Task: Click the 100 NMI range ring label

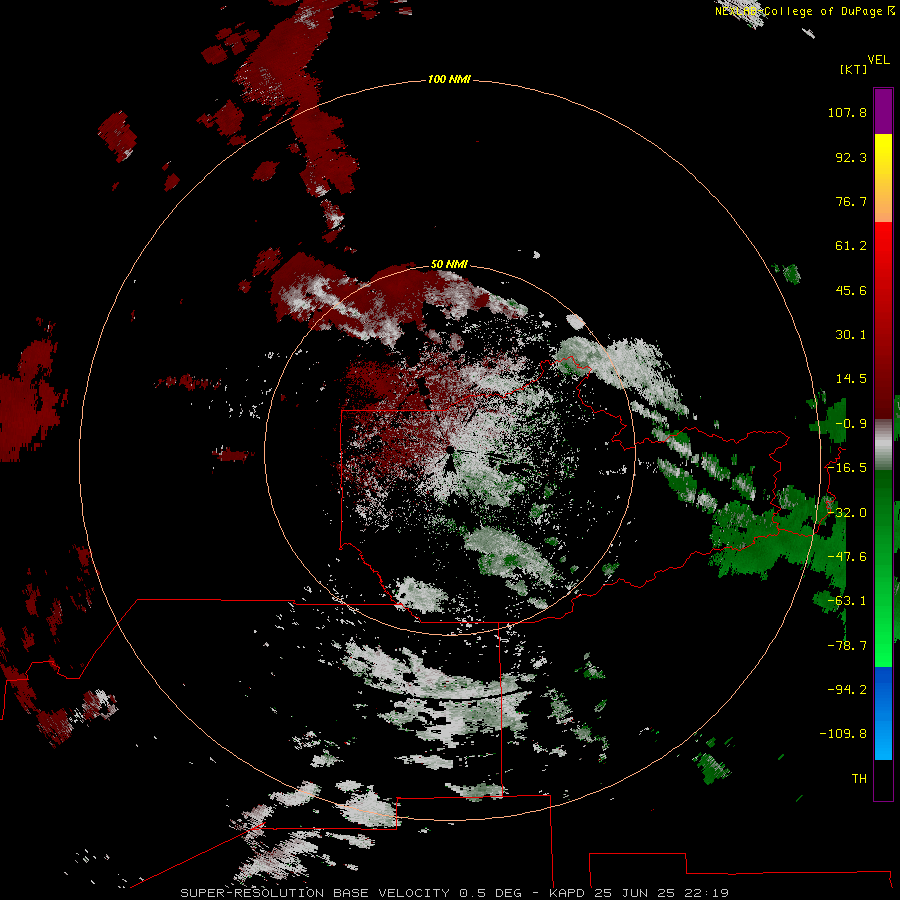Action: 449,79
